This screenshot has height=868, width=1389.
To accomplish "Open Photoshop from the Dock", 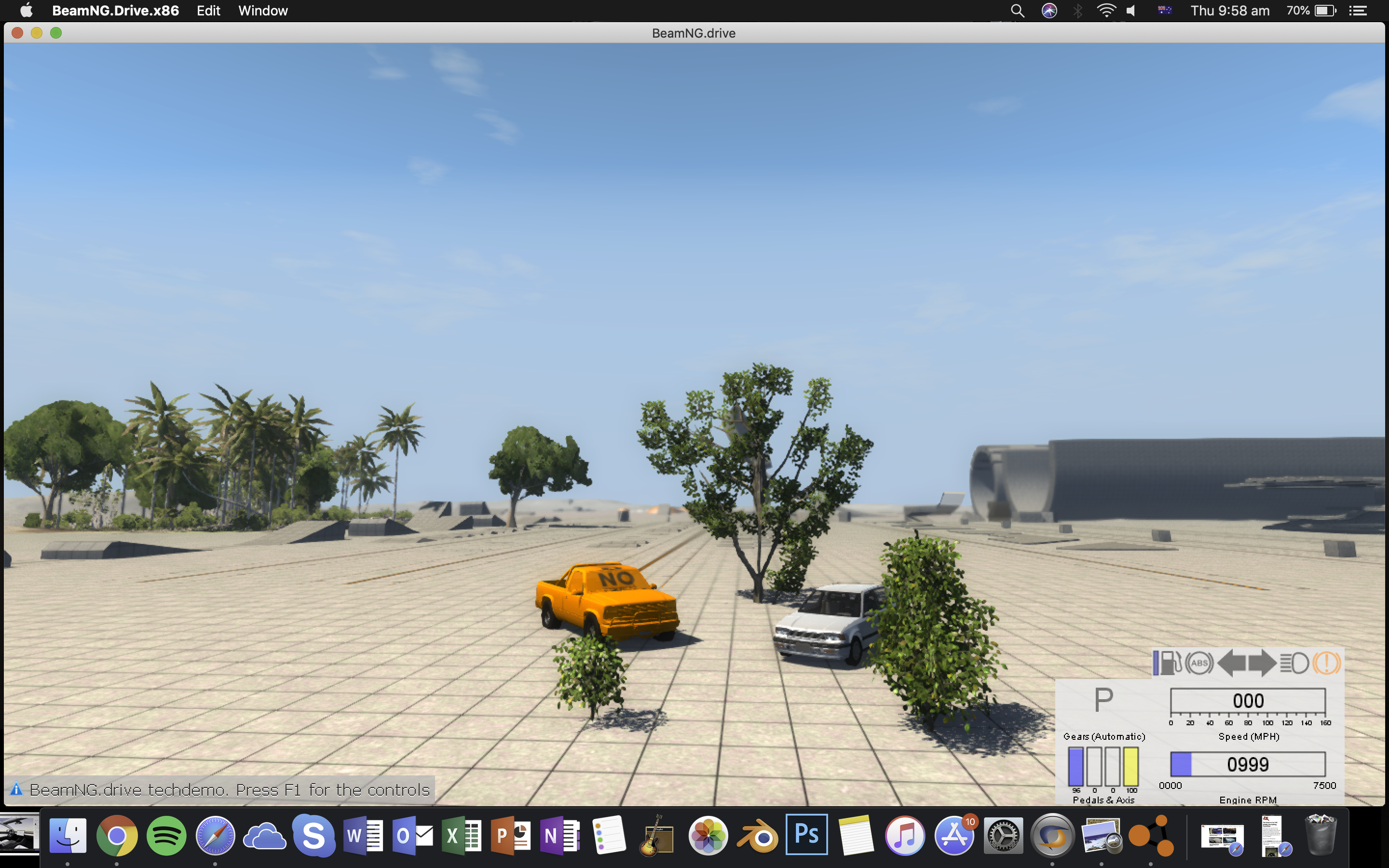I will [x=806, y=834].
